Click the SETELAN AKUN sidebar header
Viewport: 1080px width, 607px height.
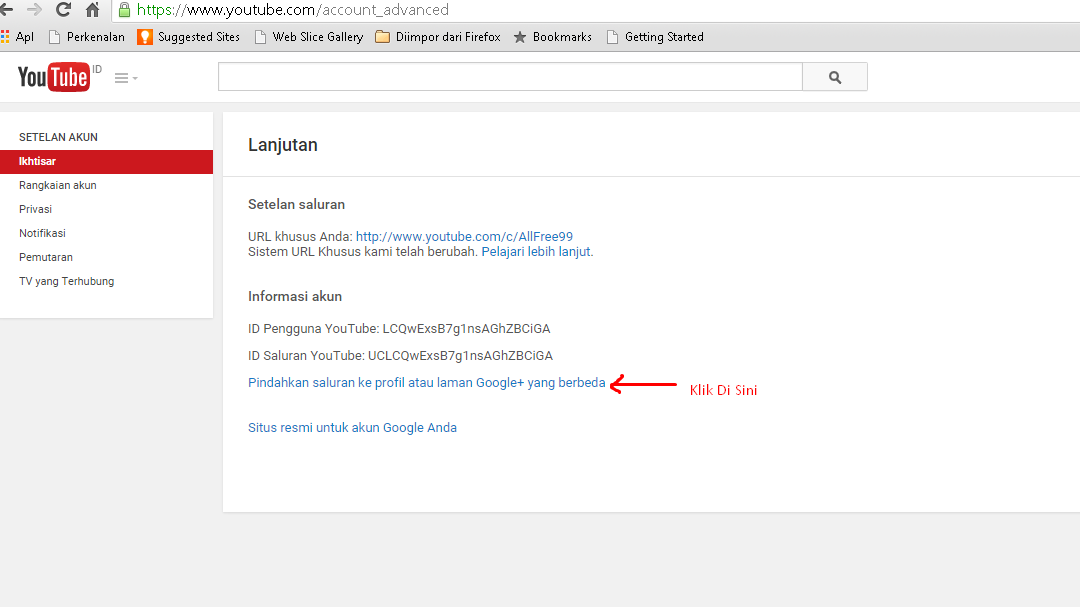(x=59, y=137)
